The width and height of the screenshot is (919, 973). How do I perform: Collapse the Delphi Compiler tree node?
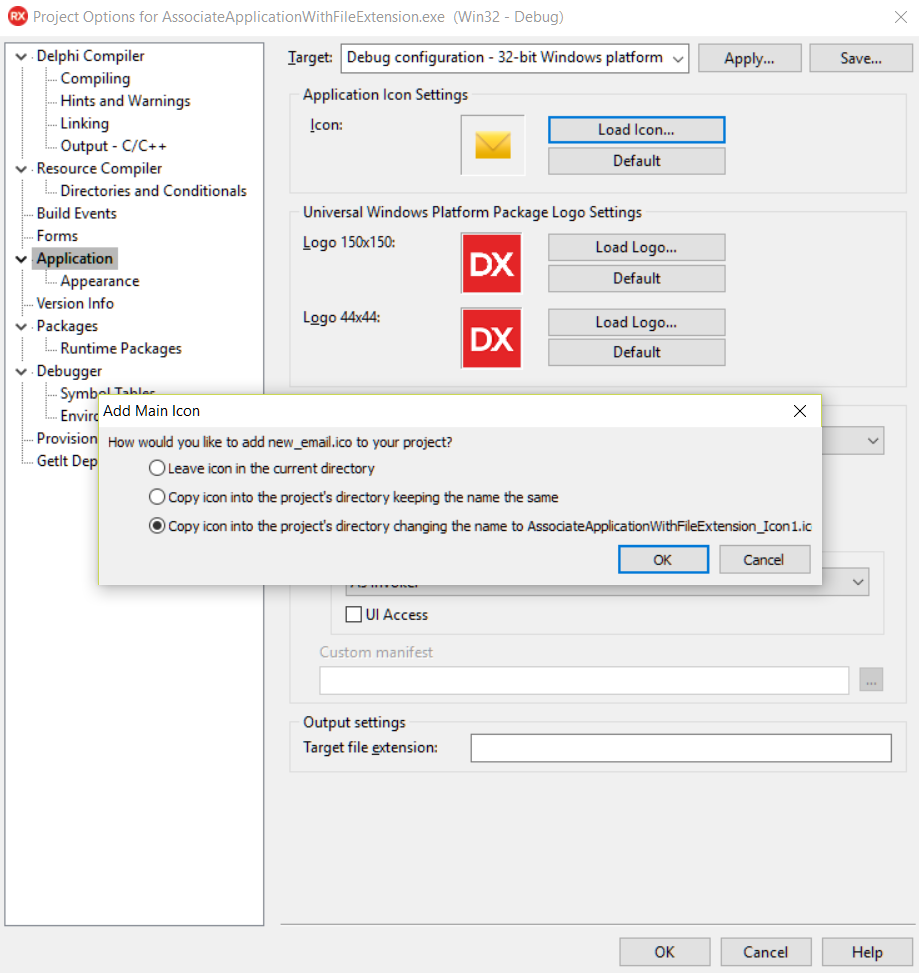click(x=21, y=56)
